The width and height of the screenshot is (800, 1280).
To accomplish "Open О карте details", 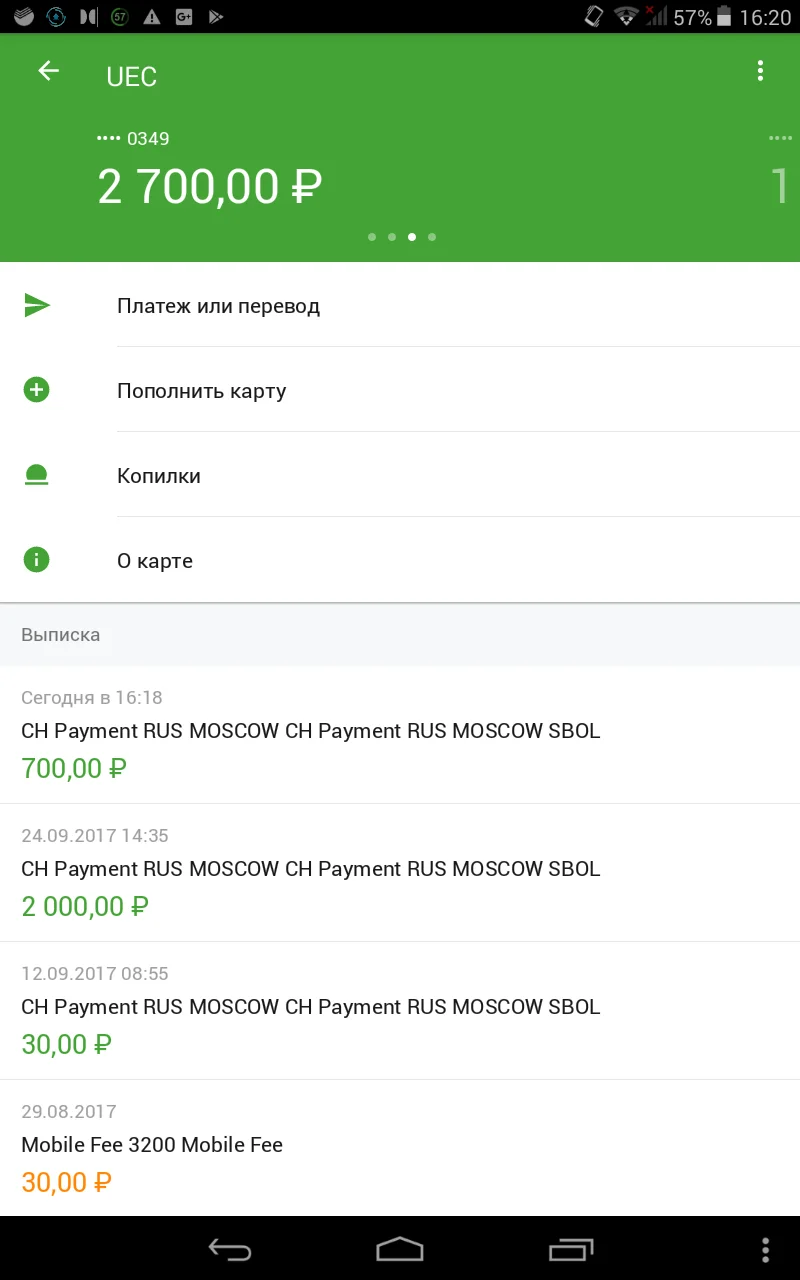I will pyautogui.click(x=155, y=561).
